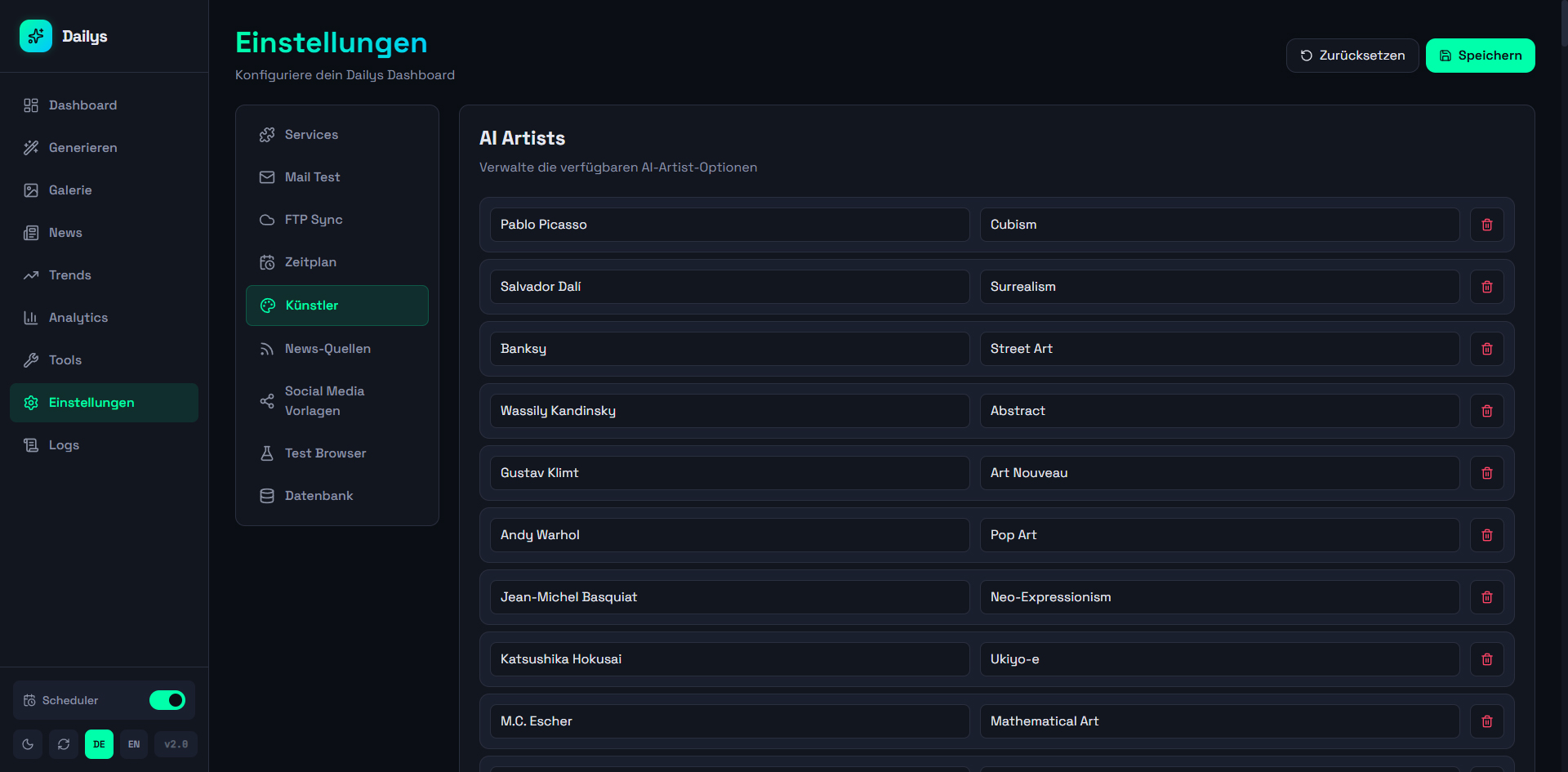Click the Speichern button
This screenshot has width=1568, height=772.
coord(1480,56)
